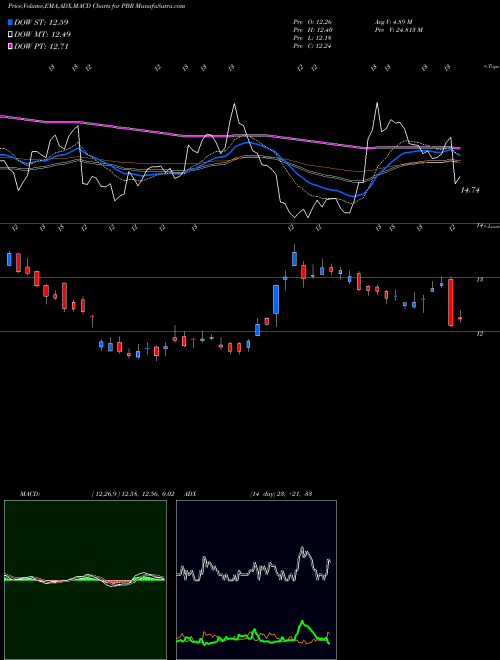The width and height of the screenshot is (500, 660).
Task: Click the ADX panel heading
Action: (191, 494)
